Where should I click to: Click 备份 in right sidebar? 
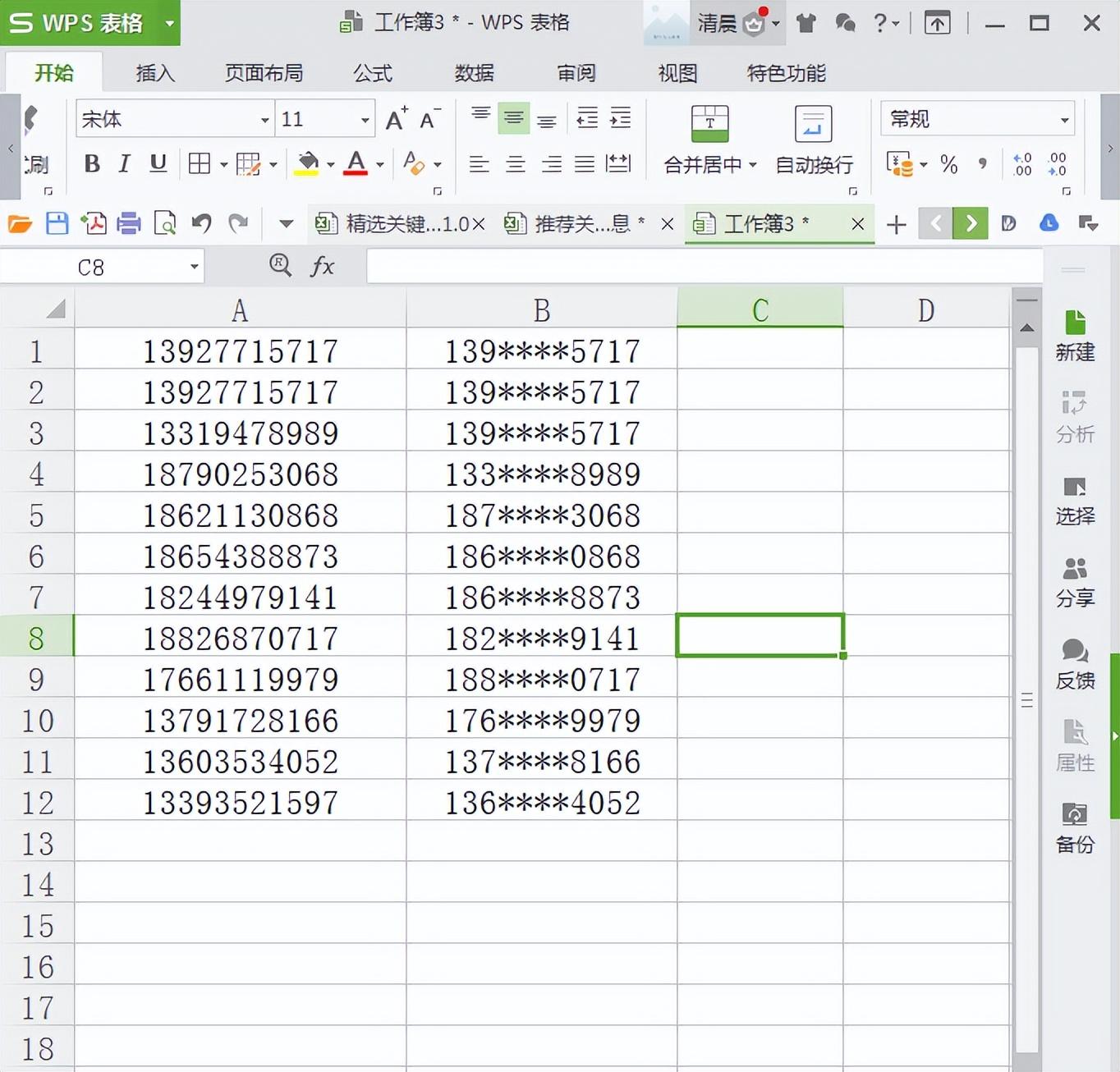click(x=1075, y=828)
